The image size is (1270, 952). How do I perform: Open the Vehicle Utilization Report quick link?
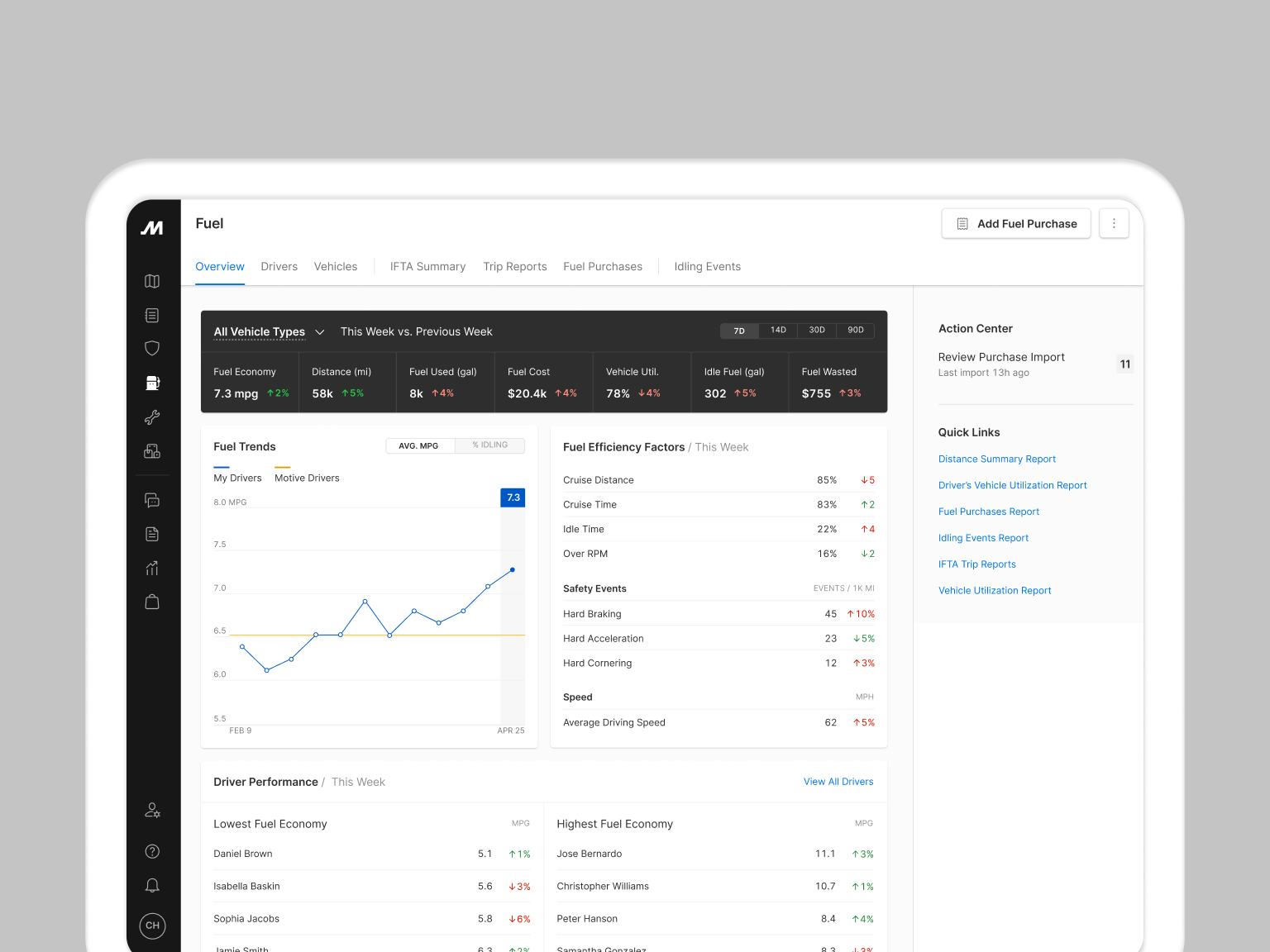coord(995,590)
